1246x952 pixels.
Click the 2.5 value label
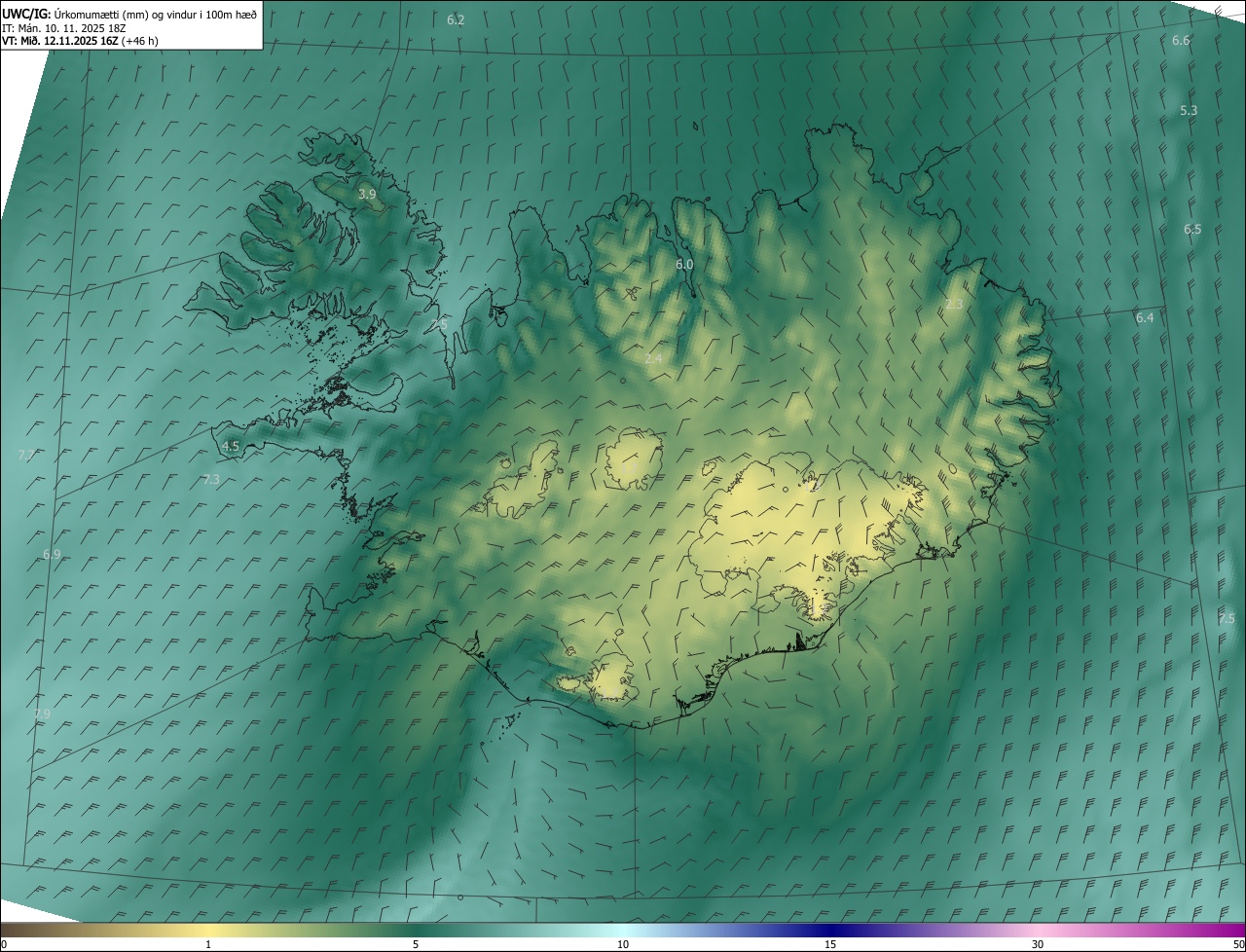pyautogui.click(x=439, y=323)
